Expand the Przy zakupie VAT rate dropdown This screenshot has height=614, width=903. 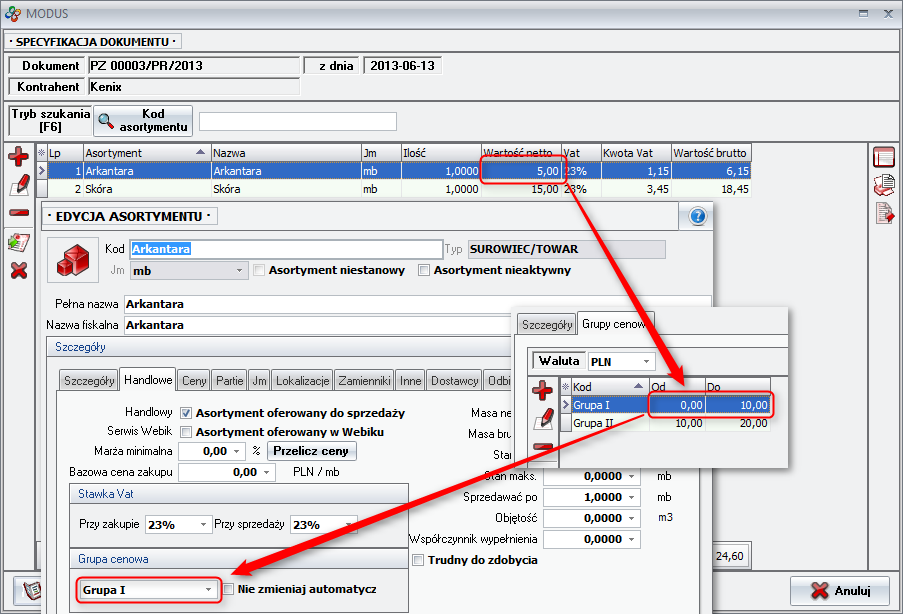pos(178,525)
